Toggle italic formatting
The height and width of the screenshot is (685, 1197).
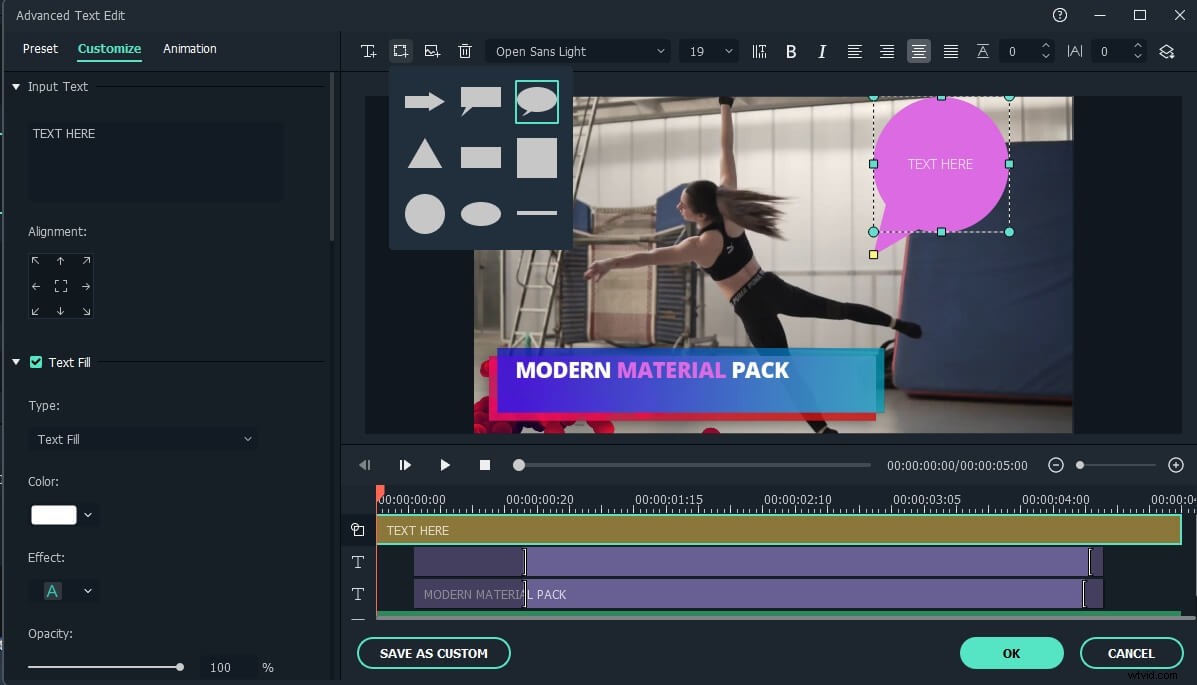pos(822,51)
